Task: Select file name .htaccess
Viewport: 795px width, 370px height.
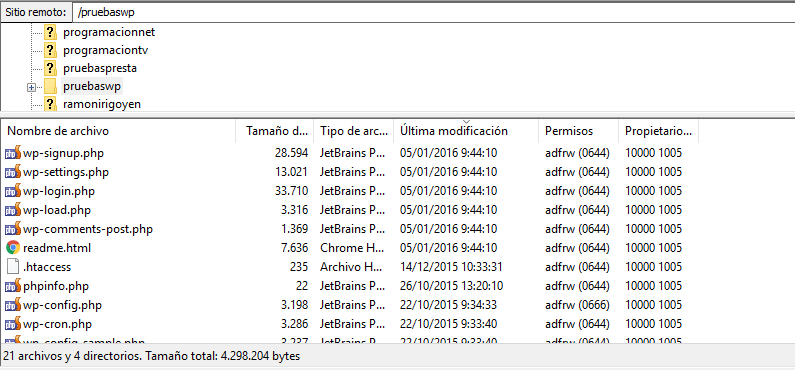Action: point(47,267)
